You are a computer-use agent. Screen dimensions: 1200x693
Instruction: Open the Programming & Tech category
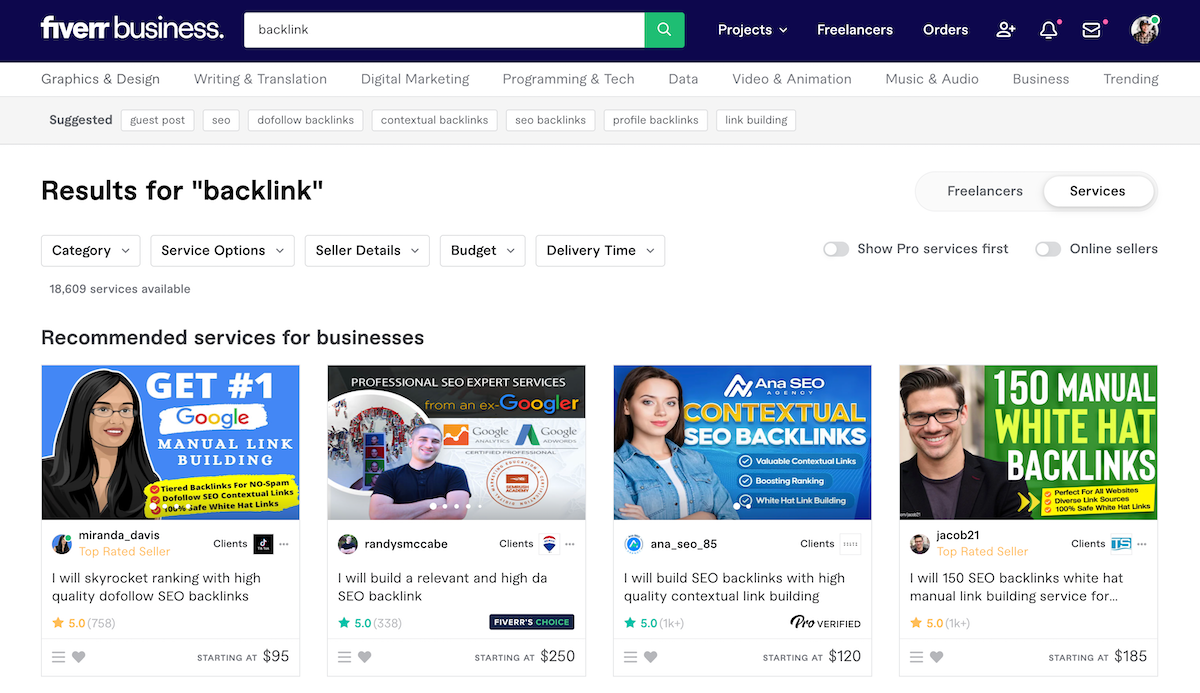(x=568, y=79)
